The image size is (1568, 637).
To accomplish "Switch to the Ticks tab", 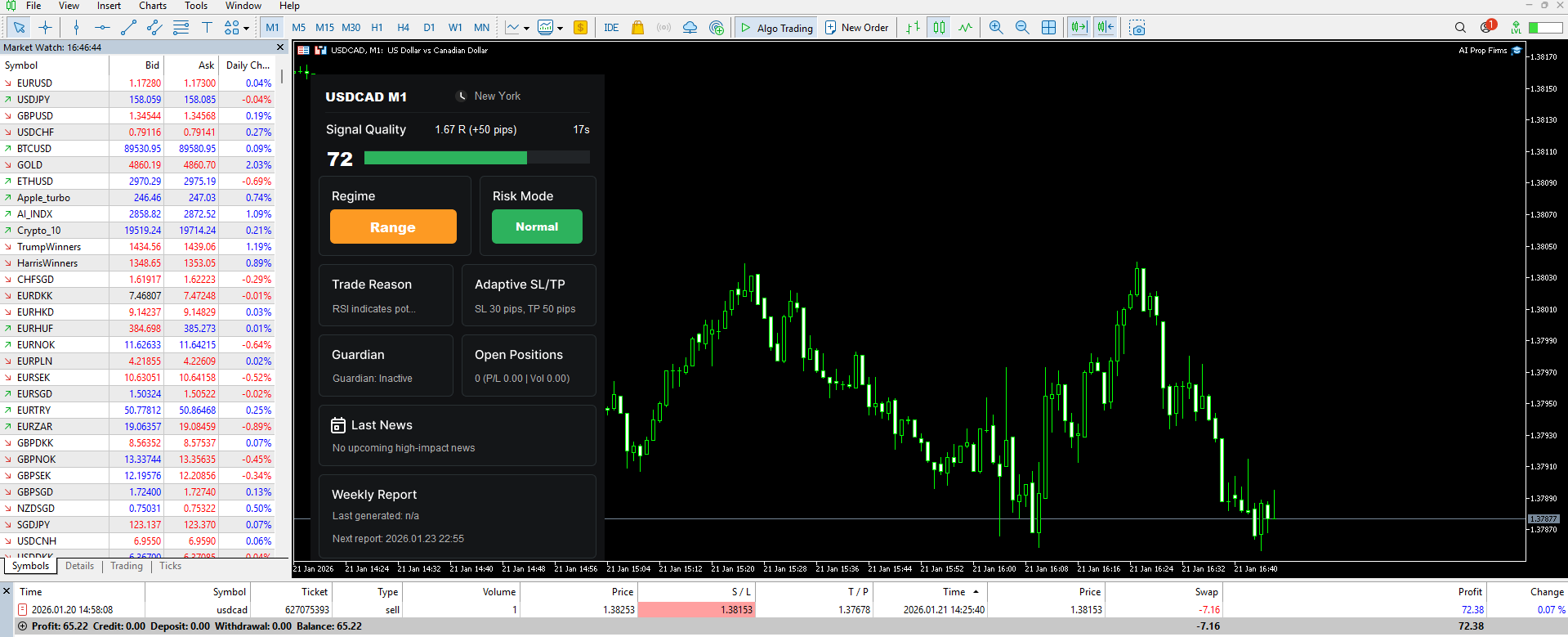I will (x=170, y=566).
